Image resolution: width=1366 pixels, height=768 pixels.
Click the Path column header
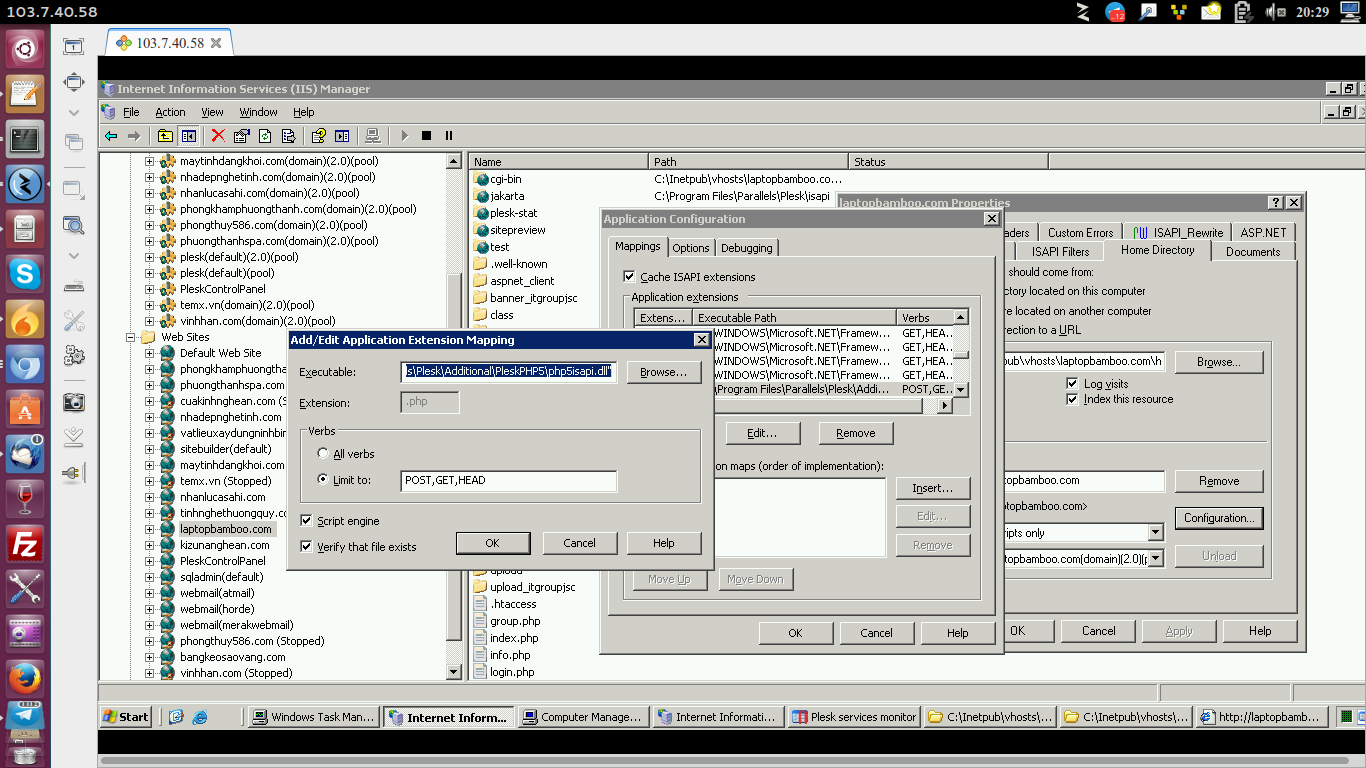[x=749, y=161]
